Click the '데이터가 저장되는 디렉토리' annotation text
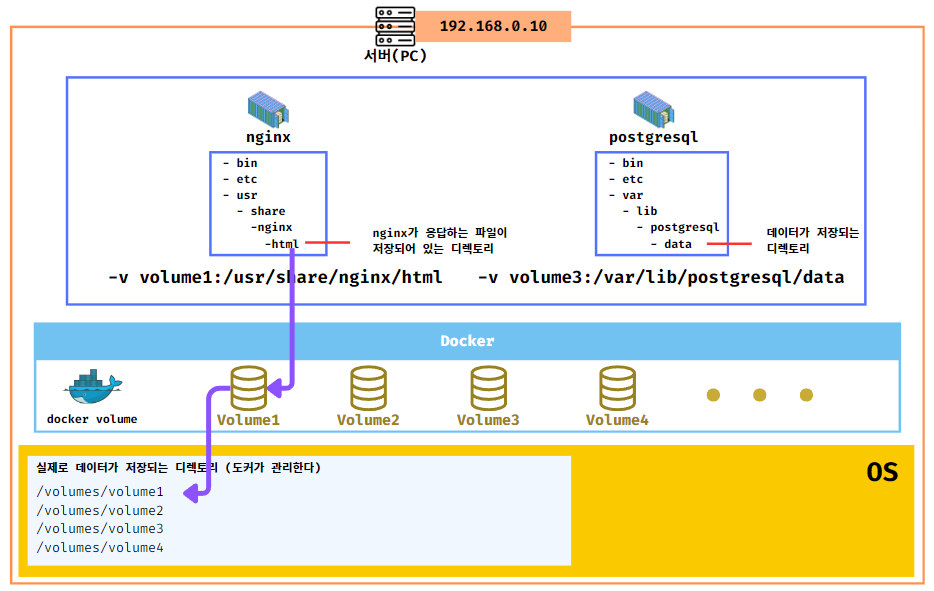Screen dimensions: 934x591 (812, 240)
